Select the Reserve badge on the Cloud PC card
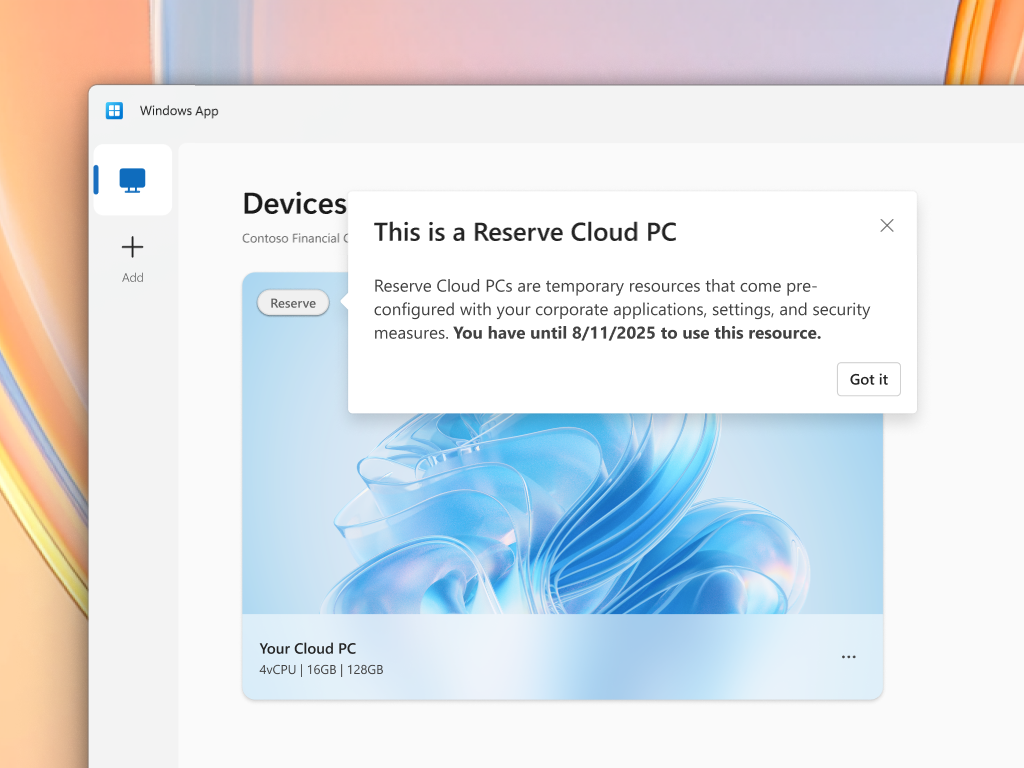 [292, 302]
